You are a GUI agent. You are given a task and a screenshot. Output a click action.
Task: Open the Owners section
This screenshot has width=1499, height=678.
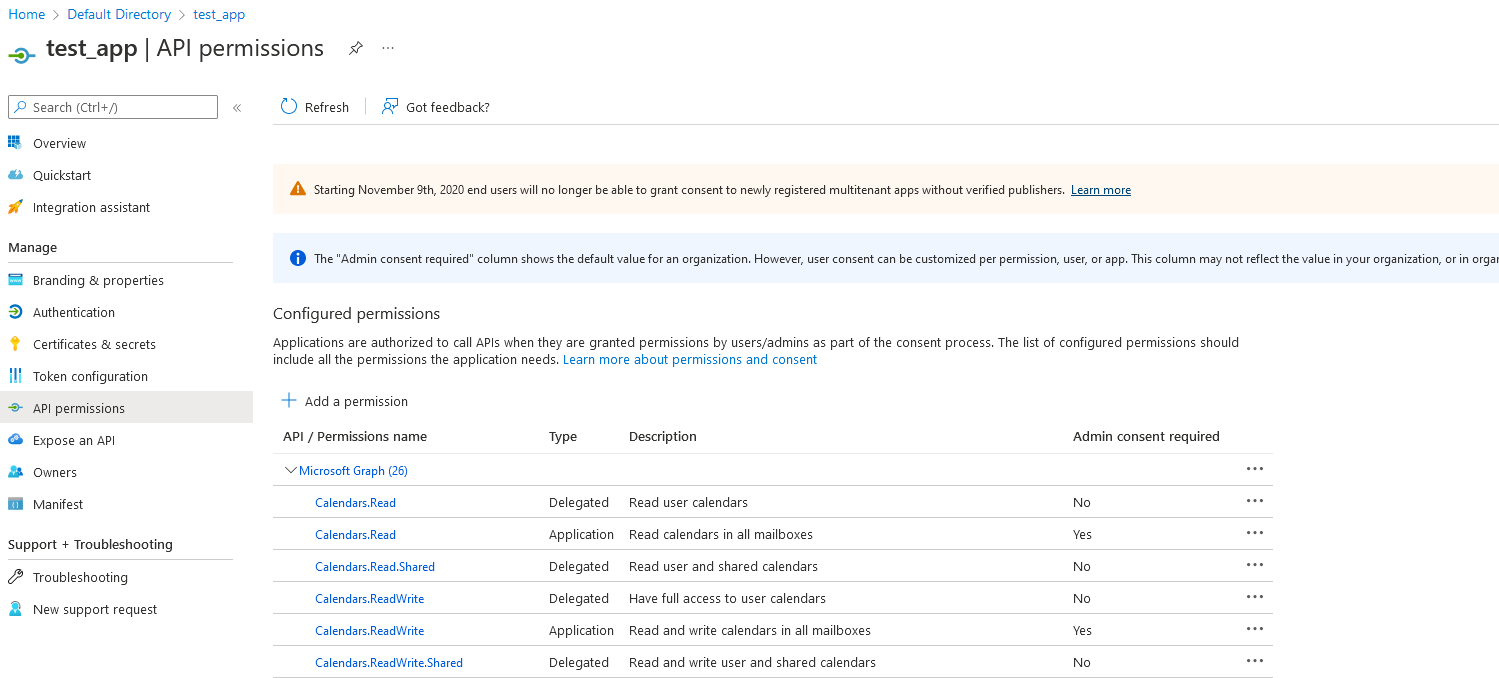coord(55,472)
